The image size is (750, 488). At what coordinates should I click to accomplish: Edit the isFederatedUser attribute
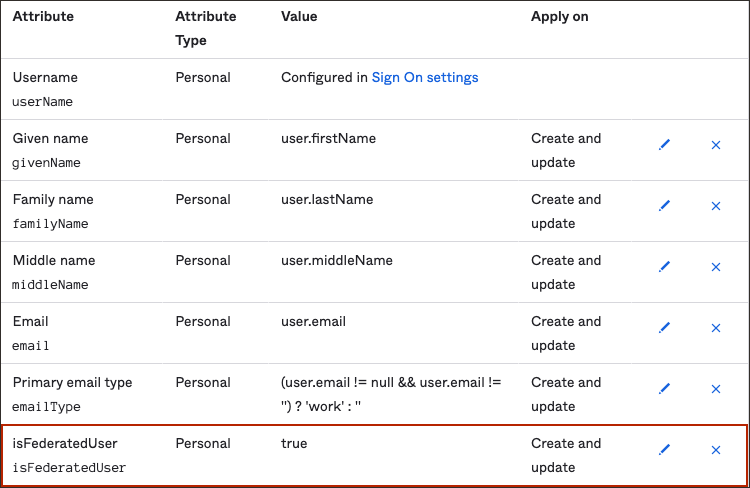[664, 450]
